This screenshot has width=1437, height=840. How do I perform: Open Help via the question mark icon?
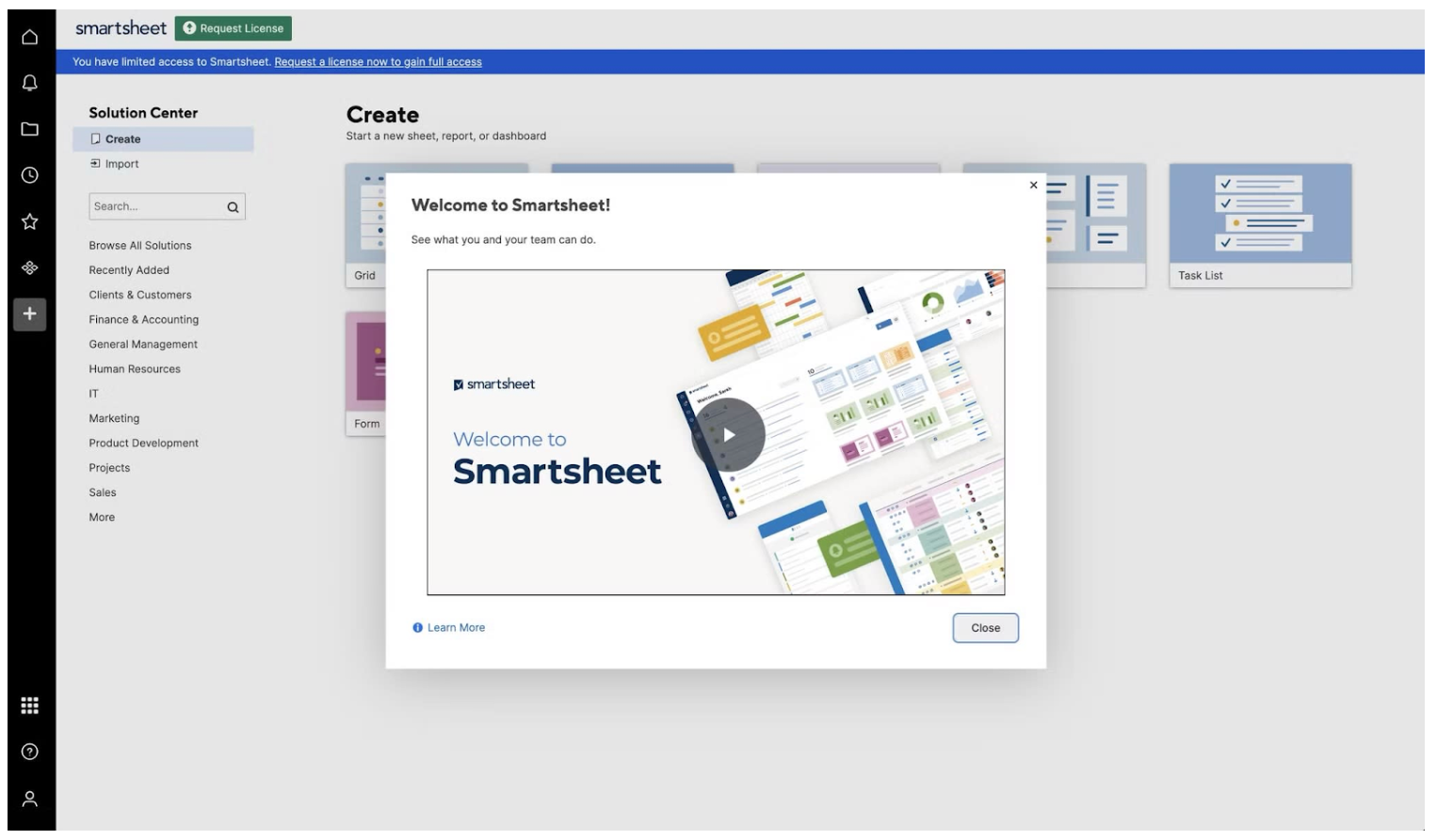(x=29, y=751)
